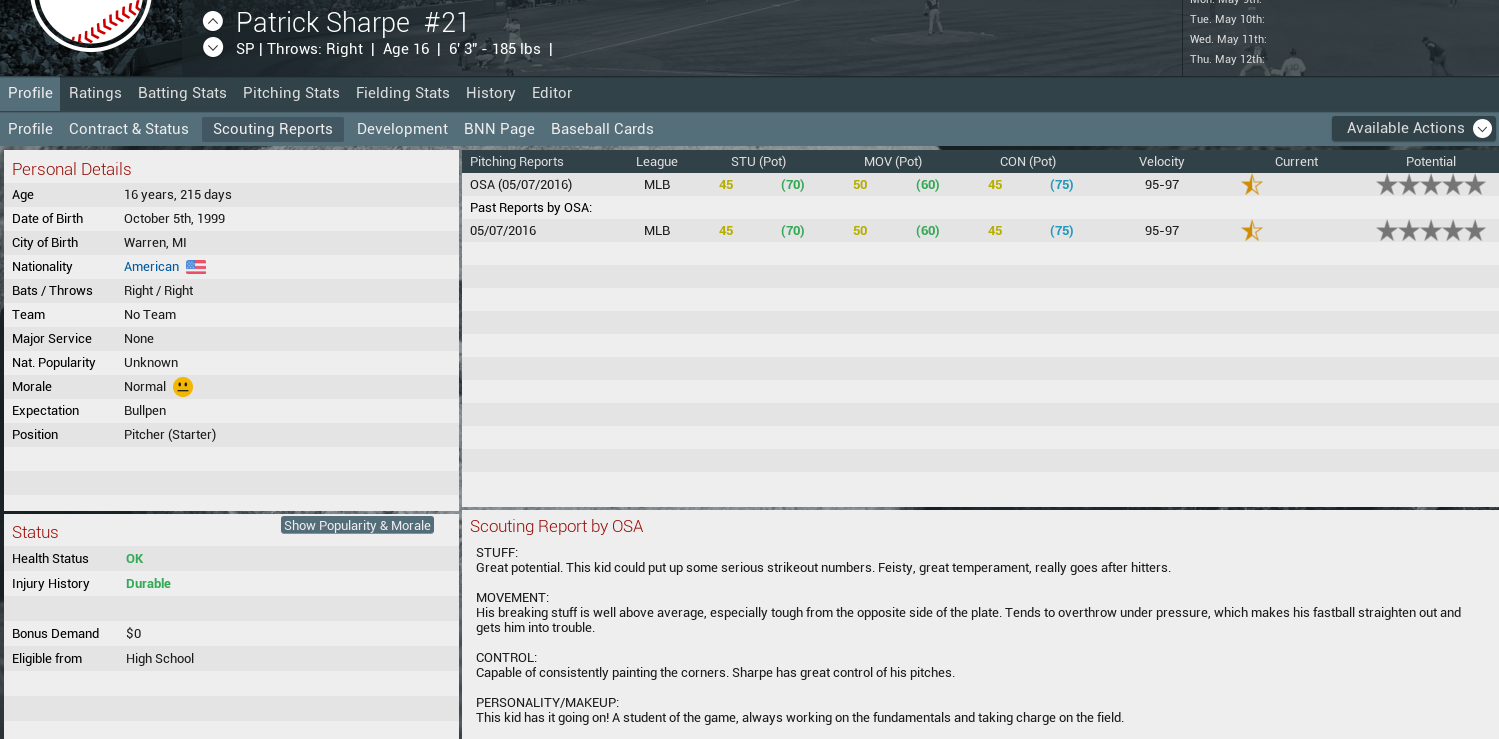Select Profile sub-tab beside Contract & Status
The image size is (1499, 739).
pyautogui.click(x=30, y=129)
